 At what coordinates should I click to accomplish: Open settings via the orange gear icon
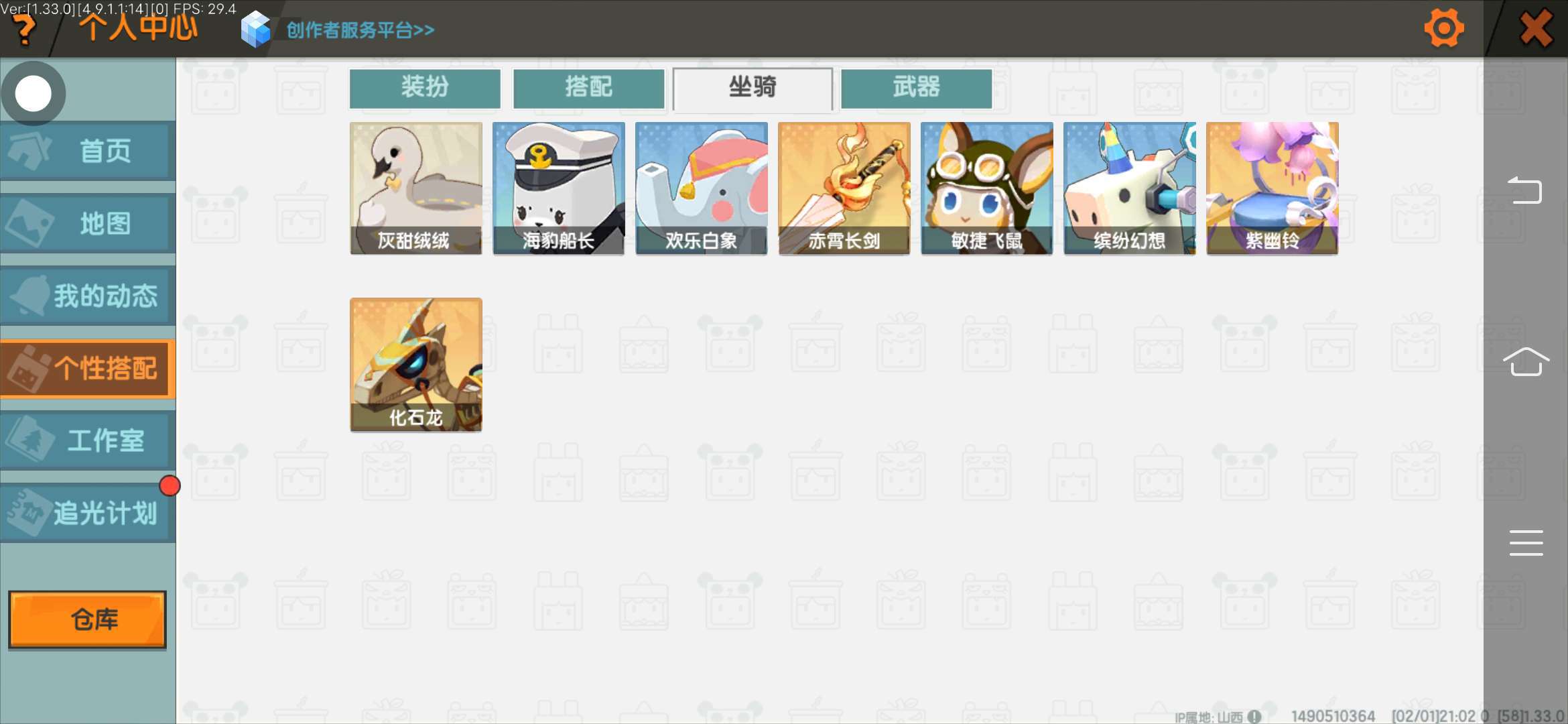pyautogui.click(x=1444, y=28)
